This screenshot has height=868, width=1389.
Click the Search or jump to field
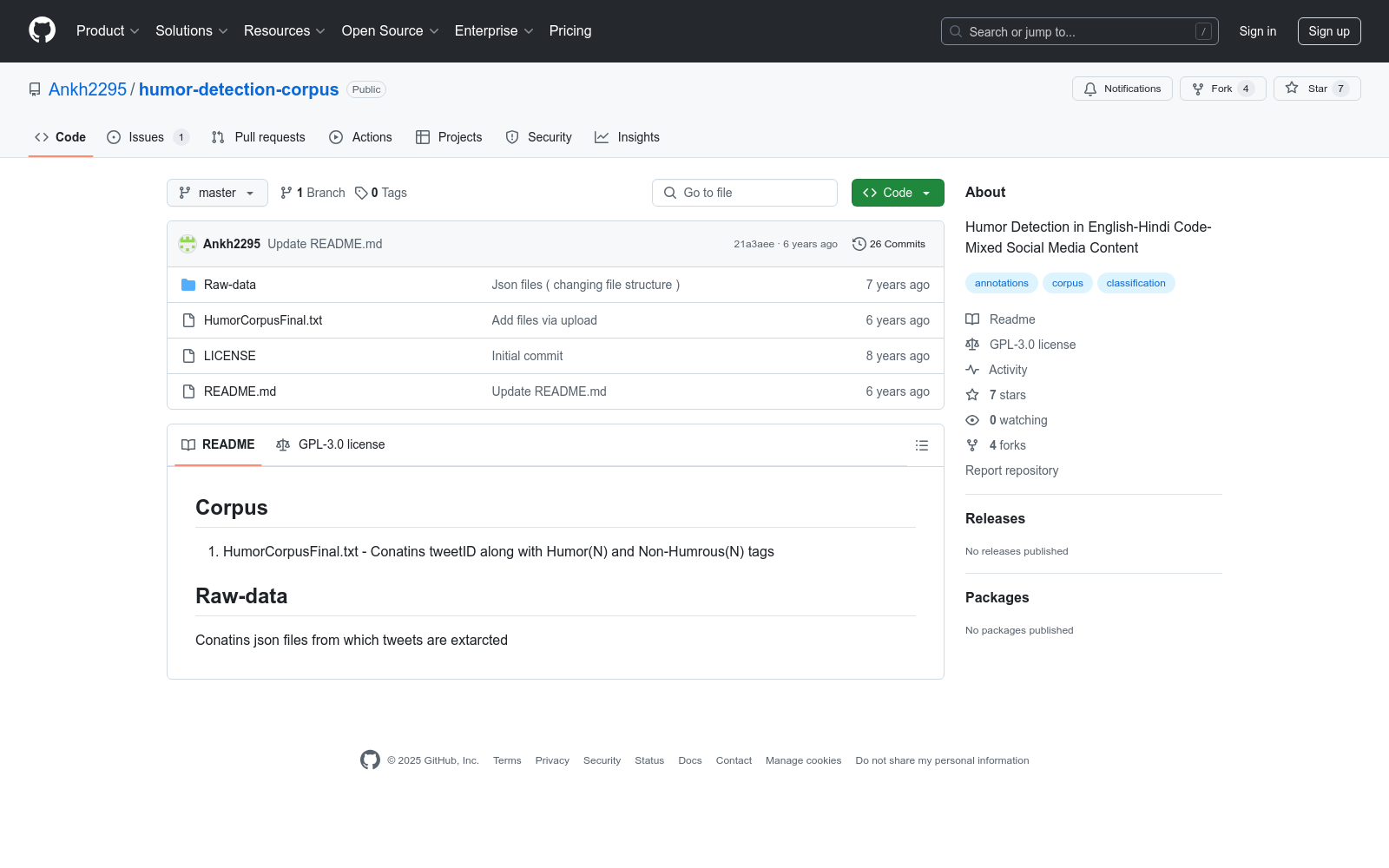coord(1080,31)
